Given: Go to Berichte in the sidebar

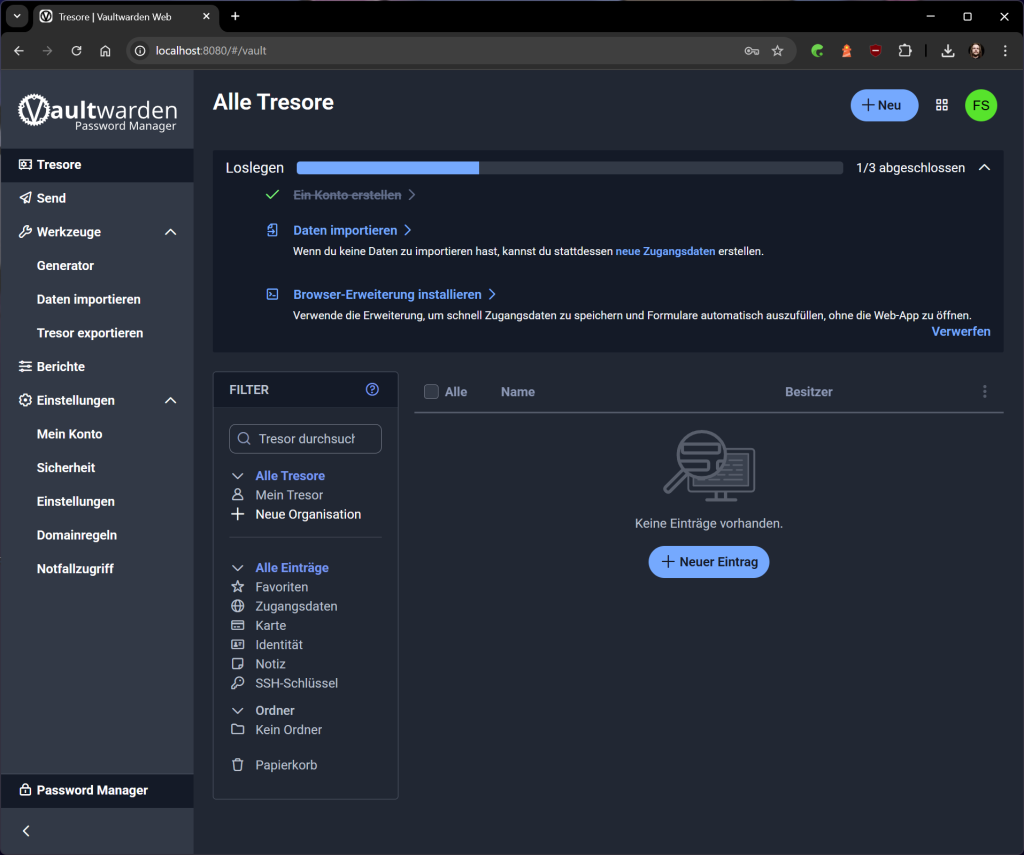Looking at the screenshot, I should pos(60,367).
